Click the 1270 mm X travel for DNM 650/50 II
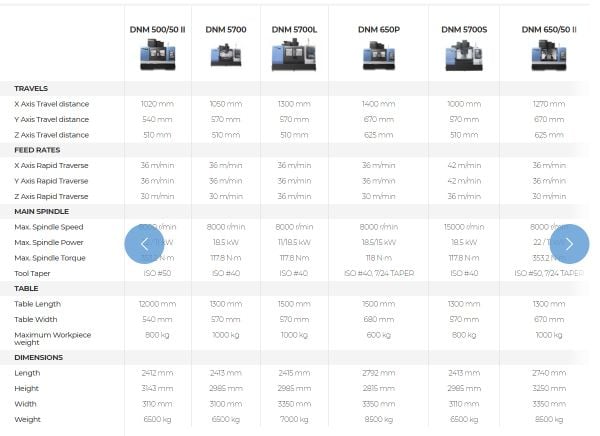This screenshot has width=600, height=436. pyautogui.click(x=549, y=104)
